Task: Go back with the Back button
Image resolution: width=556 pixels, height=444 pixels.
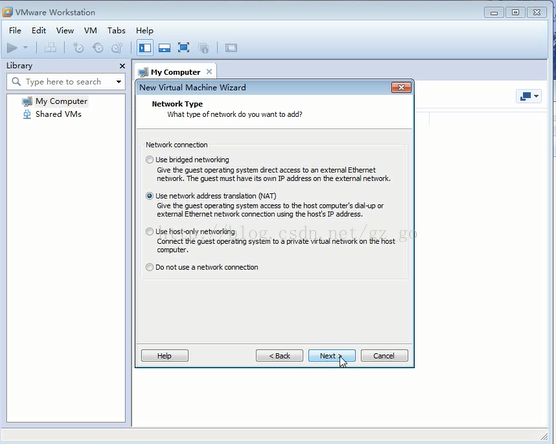Action: pyautogui.click(x=279, y=356)
